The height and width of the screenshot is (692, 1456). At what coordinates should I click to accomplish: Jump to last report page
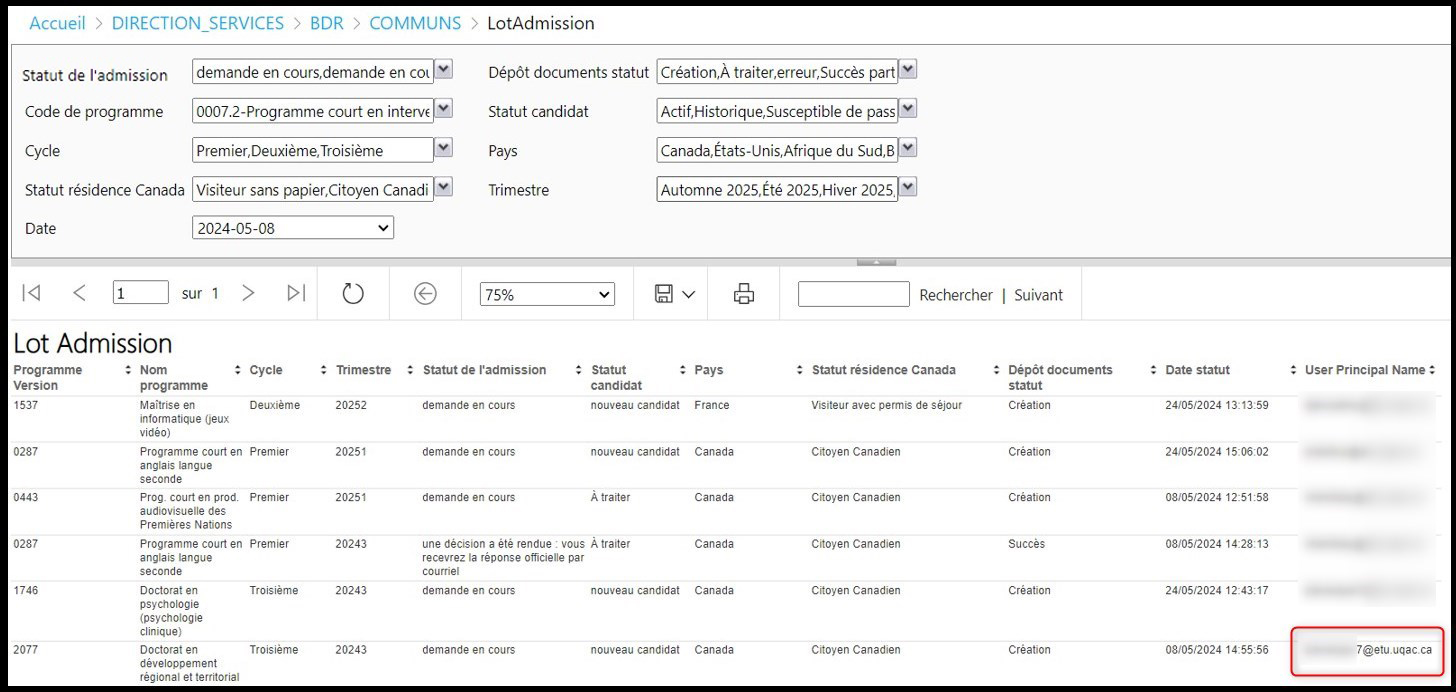pyautogui.click(x=296, y=293)
